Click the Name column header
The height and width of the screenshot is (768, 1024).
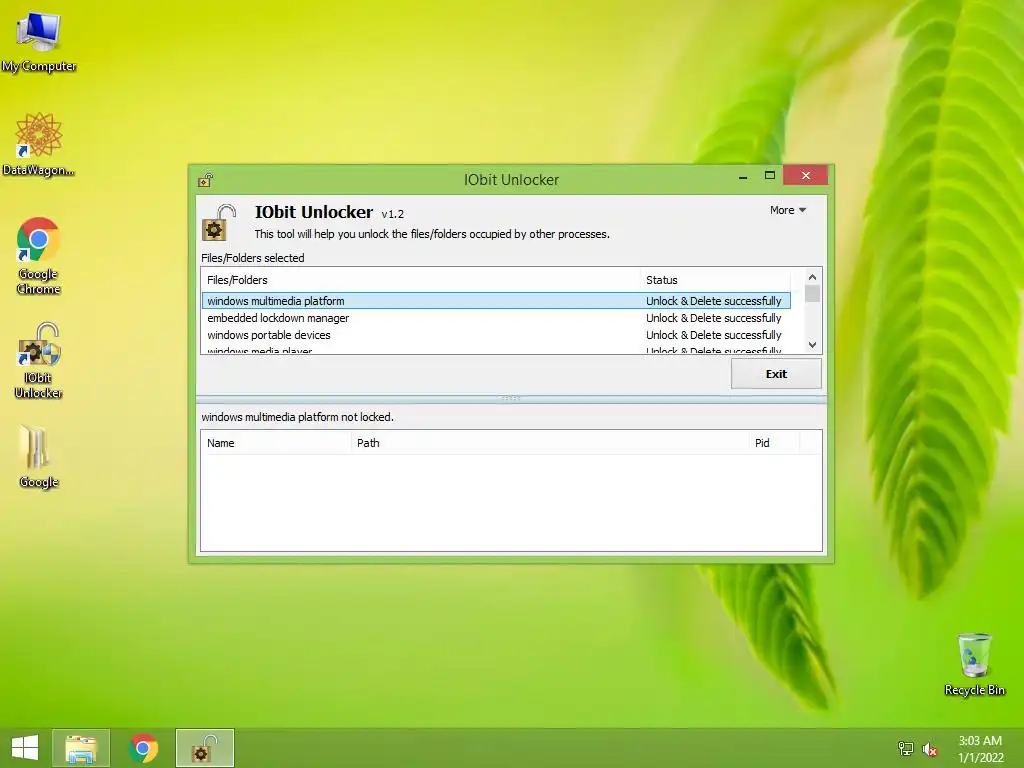(x=276, y=443)
